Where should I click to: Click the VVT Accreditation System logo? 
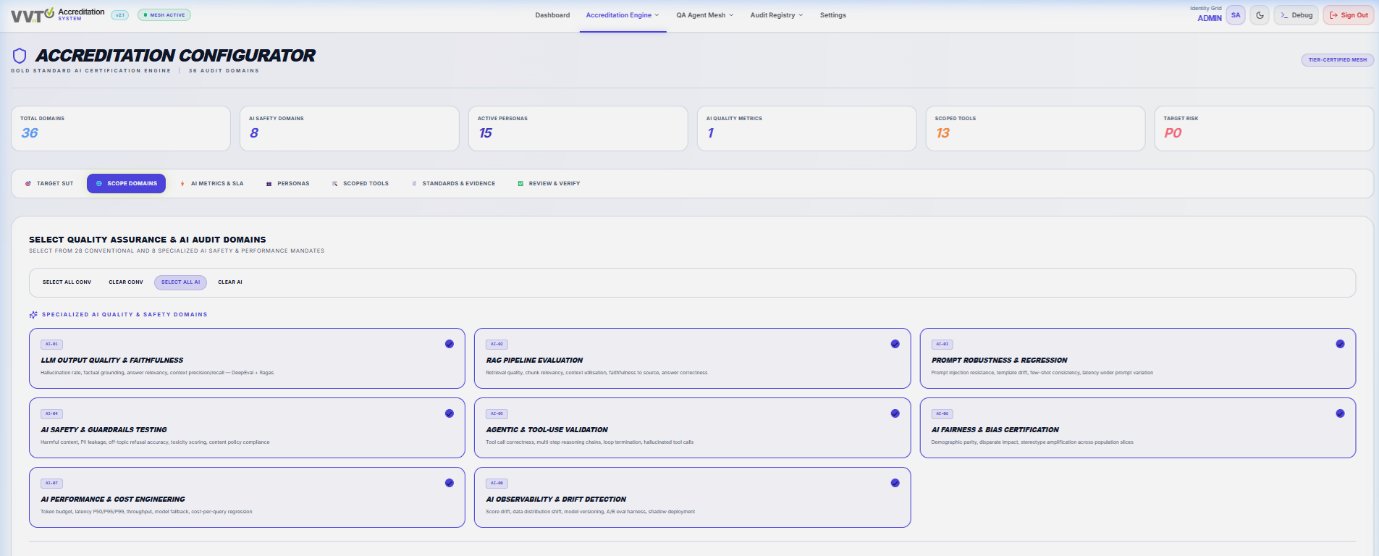point(57,15)
